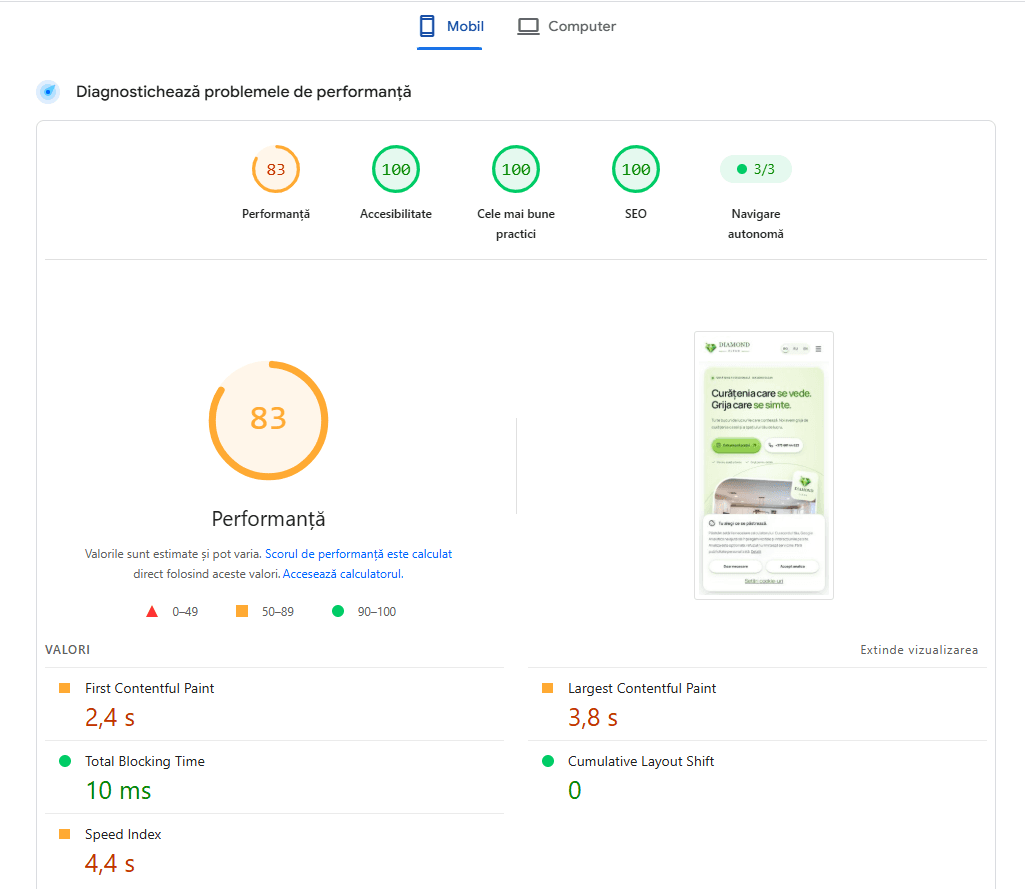Click the 'Diagnostichează problemele de performanță' heading
Screen dimensions: 1025x889
(x=244, y=92)
